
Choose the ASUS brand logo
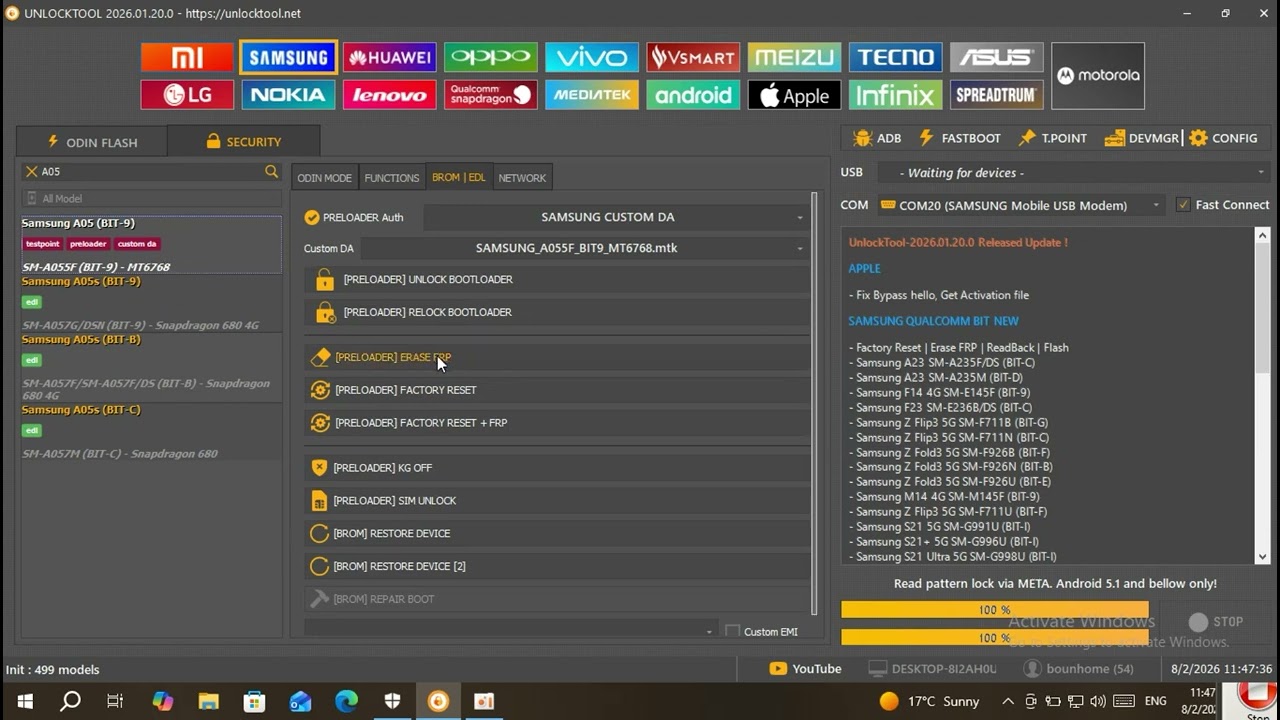(997, 57)
